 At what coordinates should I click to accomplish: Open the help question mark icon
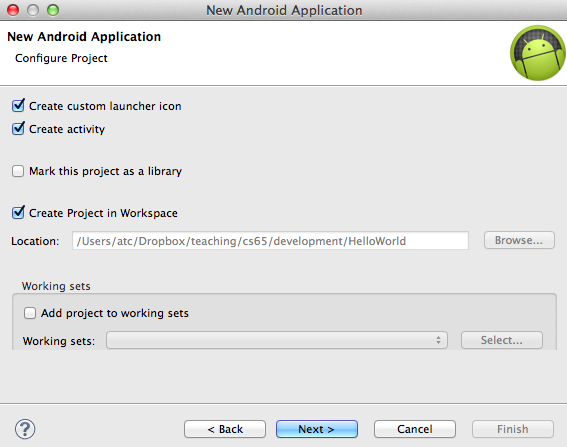point(25,429)
